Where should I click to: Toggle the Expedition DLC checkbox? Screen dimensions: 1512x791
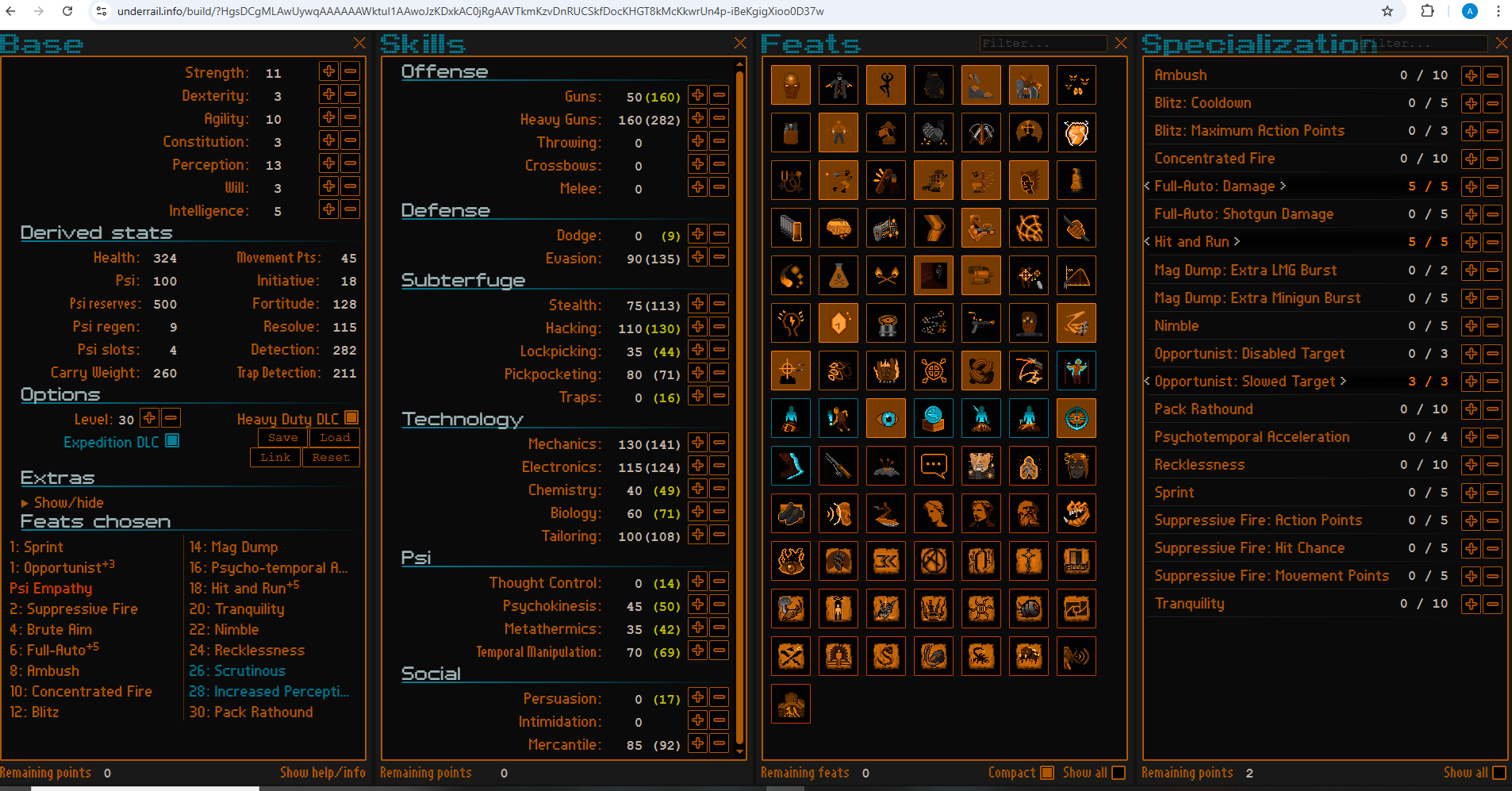[172, 440]
